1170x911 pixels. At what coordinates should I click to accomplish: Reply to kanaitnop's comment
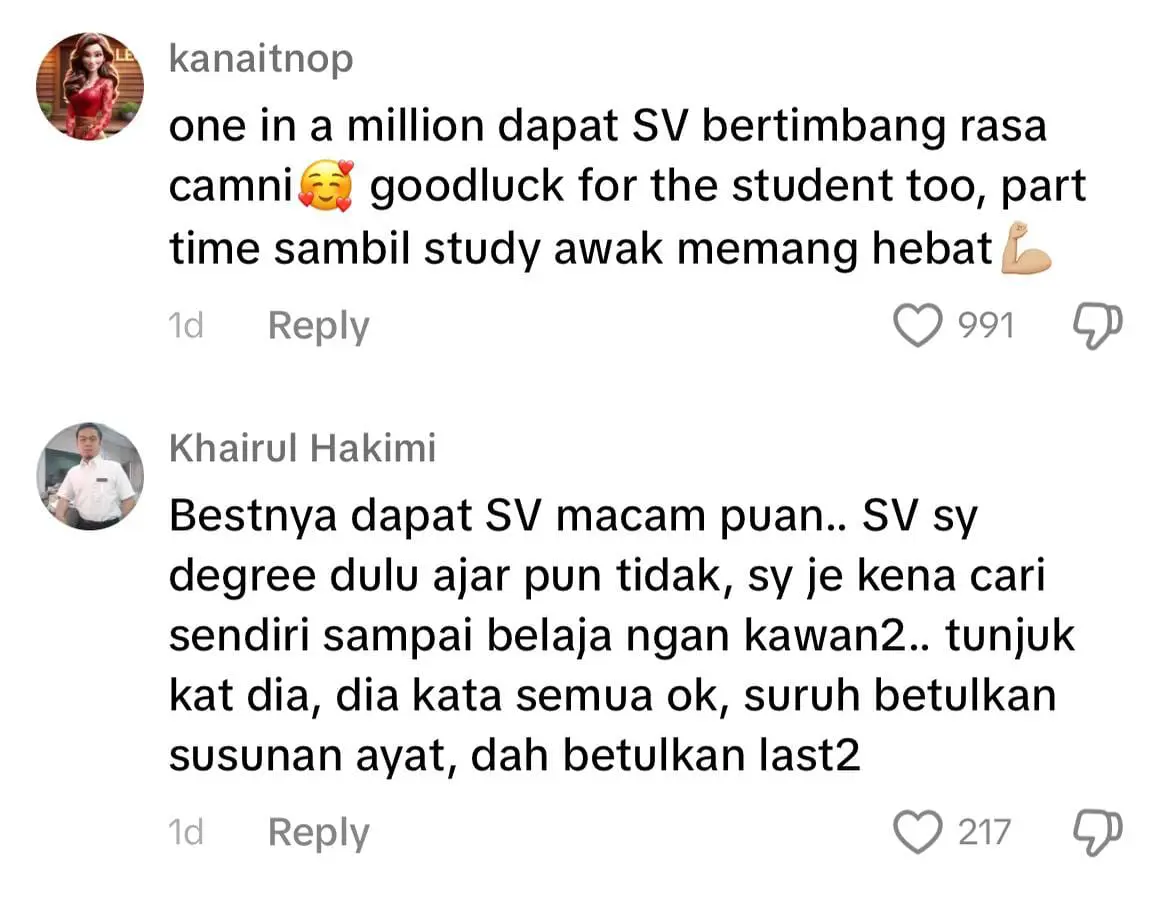point(319,326)
